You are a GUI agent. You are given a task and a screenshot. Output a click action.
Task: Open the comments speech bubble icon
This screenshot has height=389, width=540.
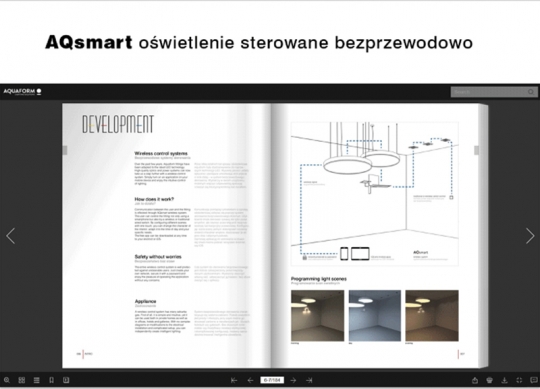pyautogui.click(x=534, y=380)
